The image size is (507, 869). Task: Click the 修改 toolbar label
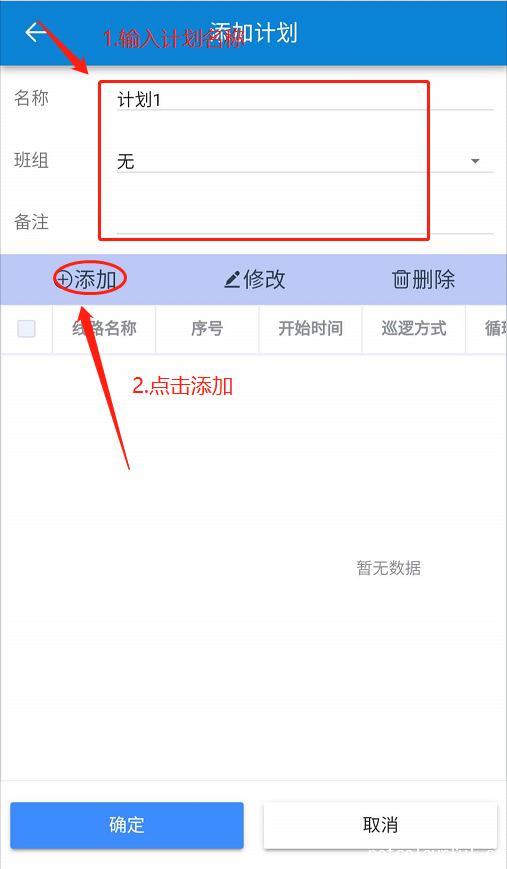point(264,279)
